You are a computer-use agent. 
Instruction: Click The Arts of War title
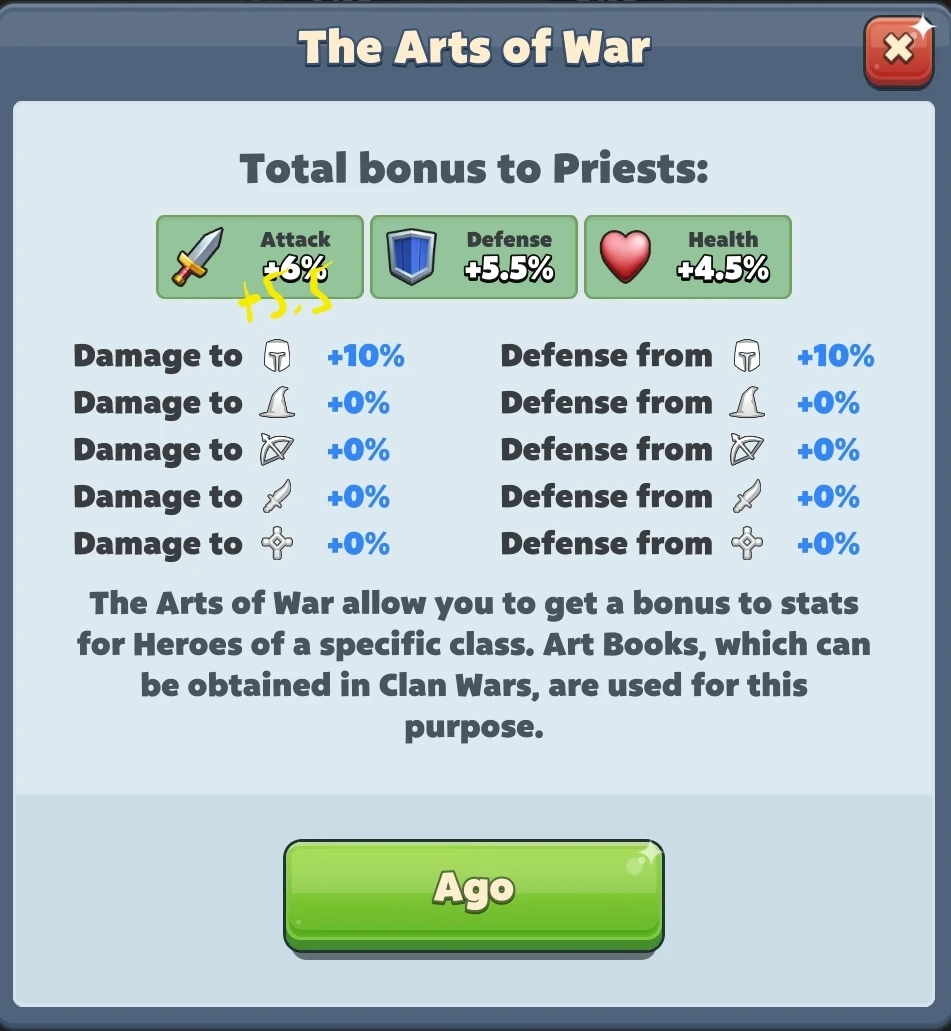tap(474, 47)
